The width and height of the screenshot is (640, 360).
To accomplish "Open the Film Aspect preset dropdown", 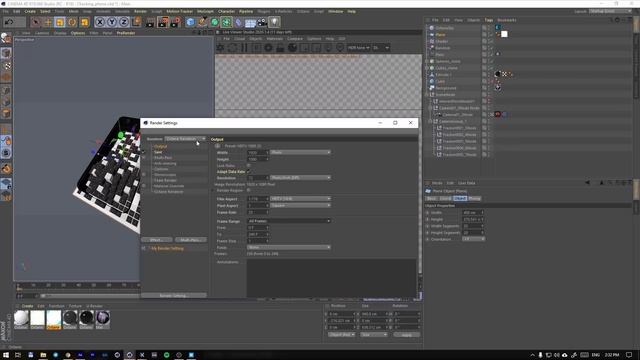I will pos(300,199).
